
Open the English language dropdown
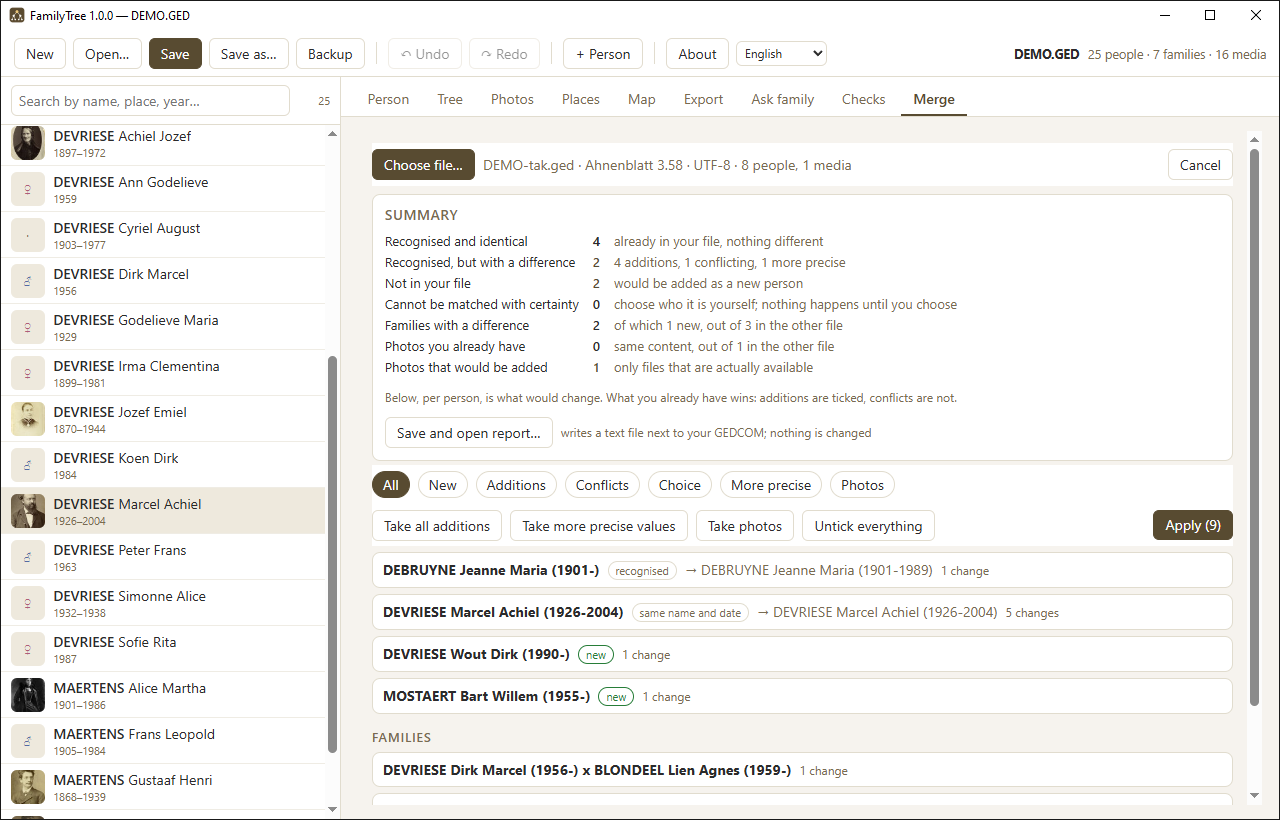(781, 54)
